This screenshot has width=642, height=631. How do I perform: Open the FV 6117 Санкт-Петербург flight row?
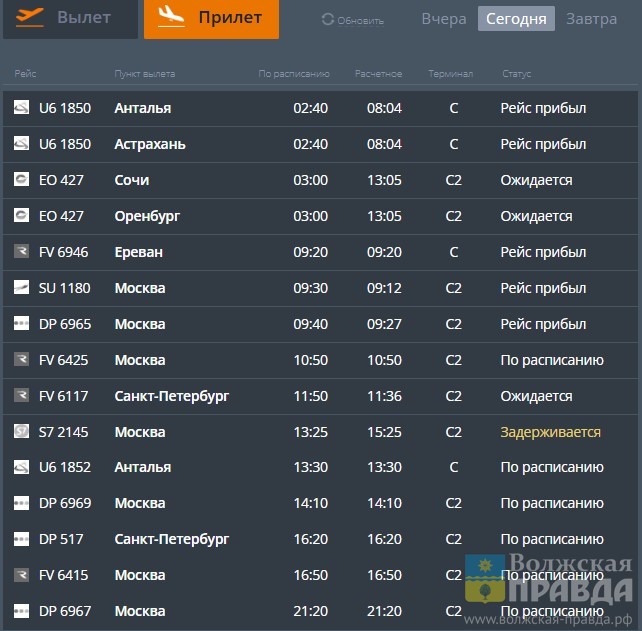tap(320, 396)
